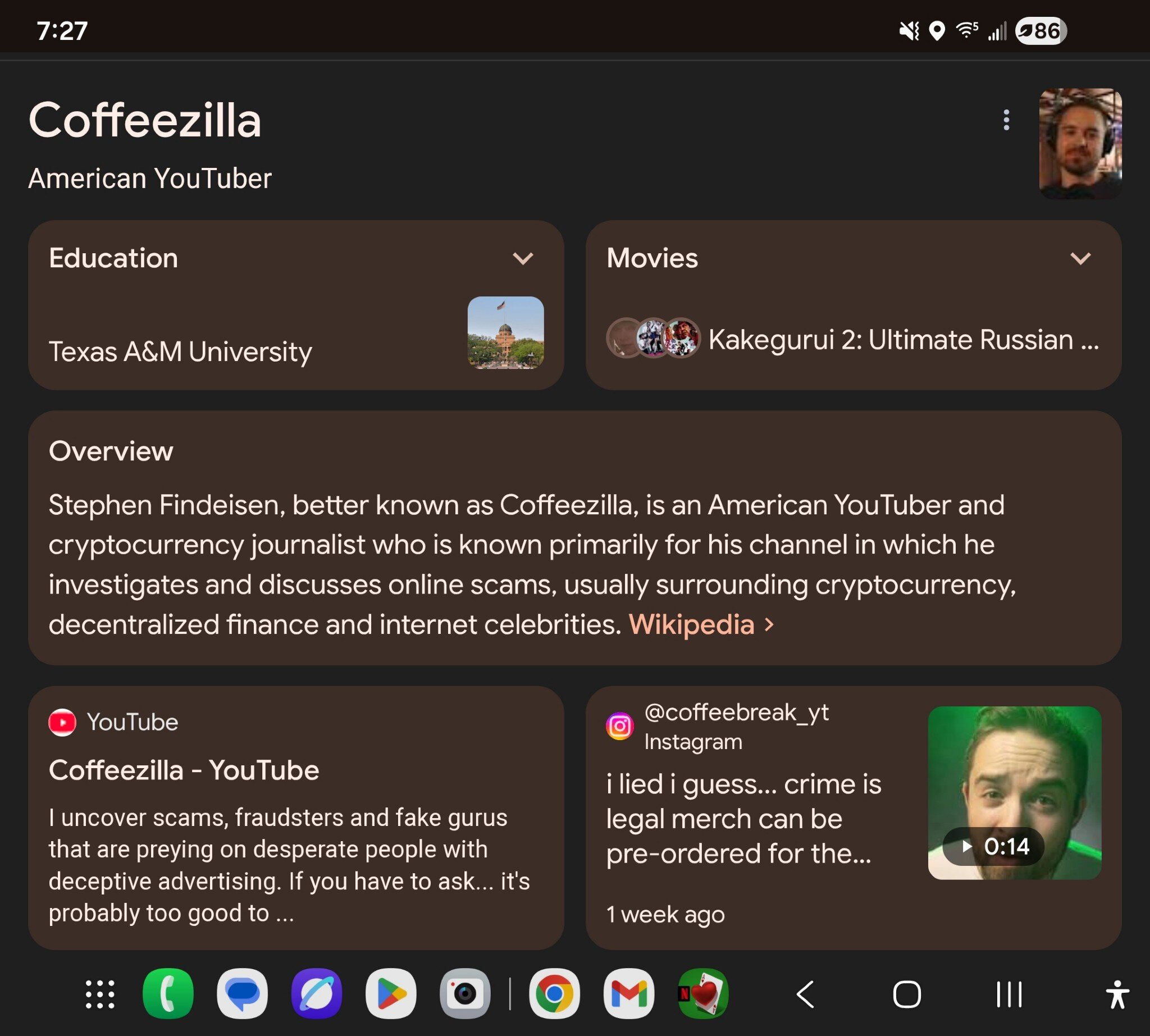1150x1036 pixels.
Task: Launch Samsung Internet browser icon
Action: click(x=317, y=994)
